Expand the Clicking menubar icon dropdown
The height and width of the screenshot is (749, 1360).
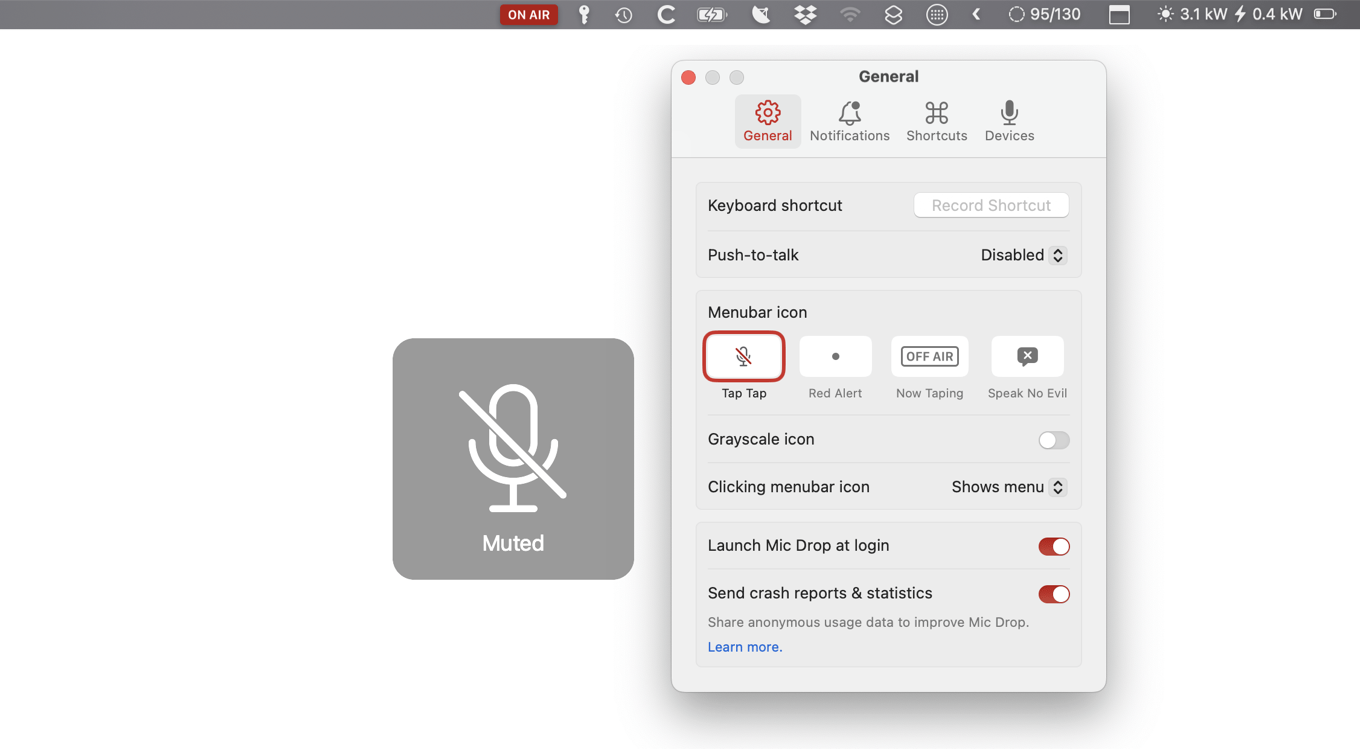pyautogui.click(x=1008, y=487)
